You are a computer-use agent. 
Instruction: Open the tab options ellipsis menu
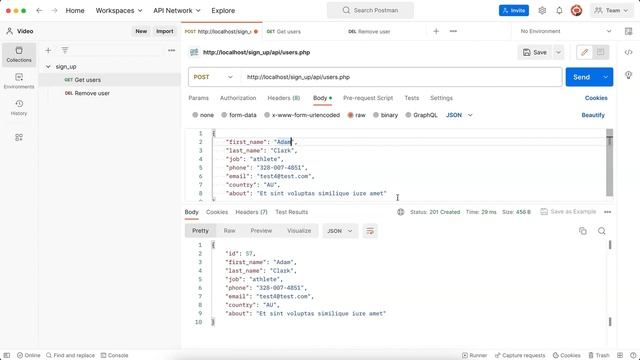(x=453, y=31)
